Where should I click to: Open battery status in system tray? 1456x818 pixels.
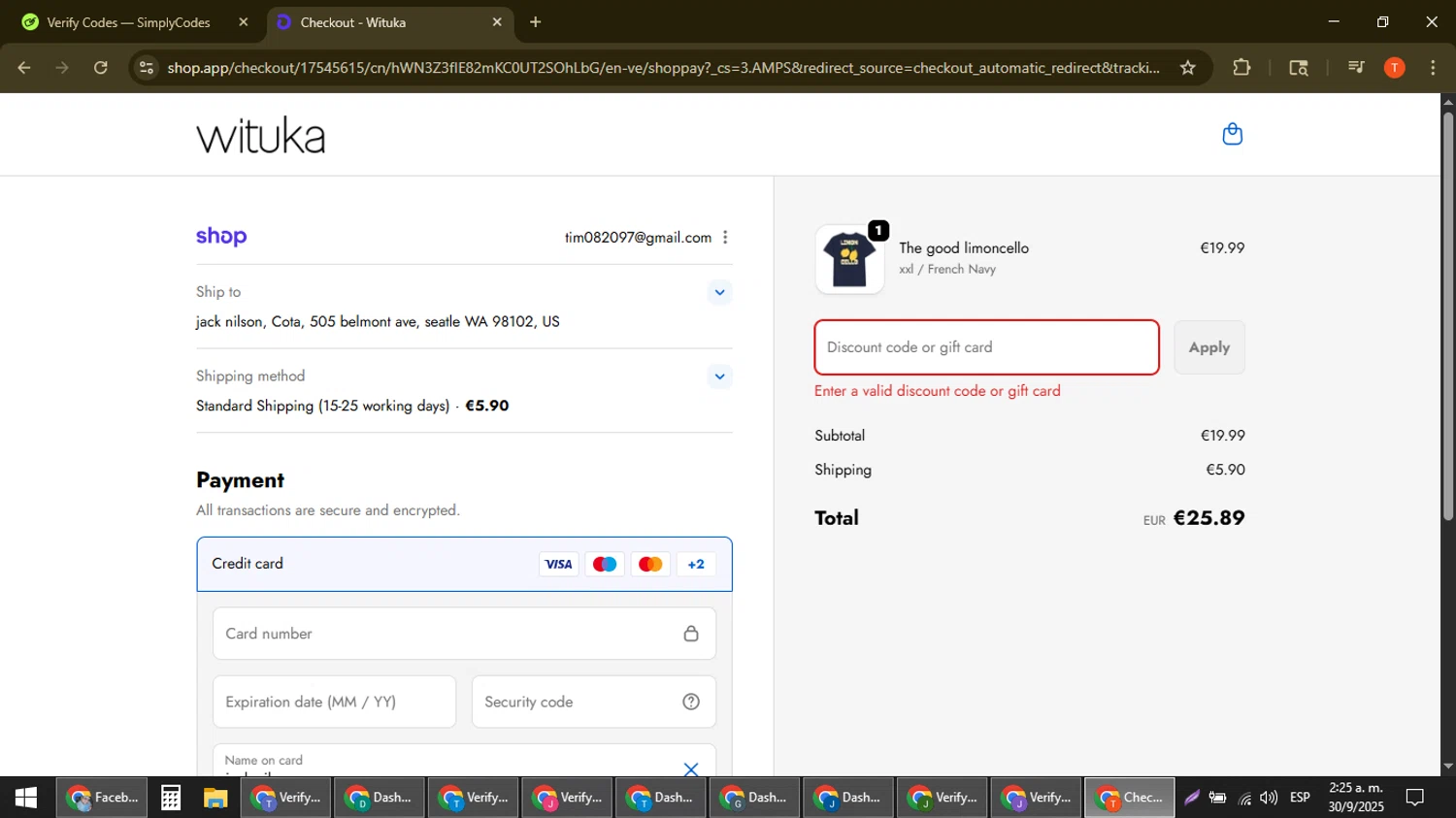pyautogui.click(x=1217, y=798)
